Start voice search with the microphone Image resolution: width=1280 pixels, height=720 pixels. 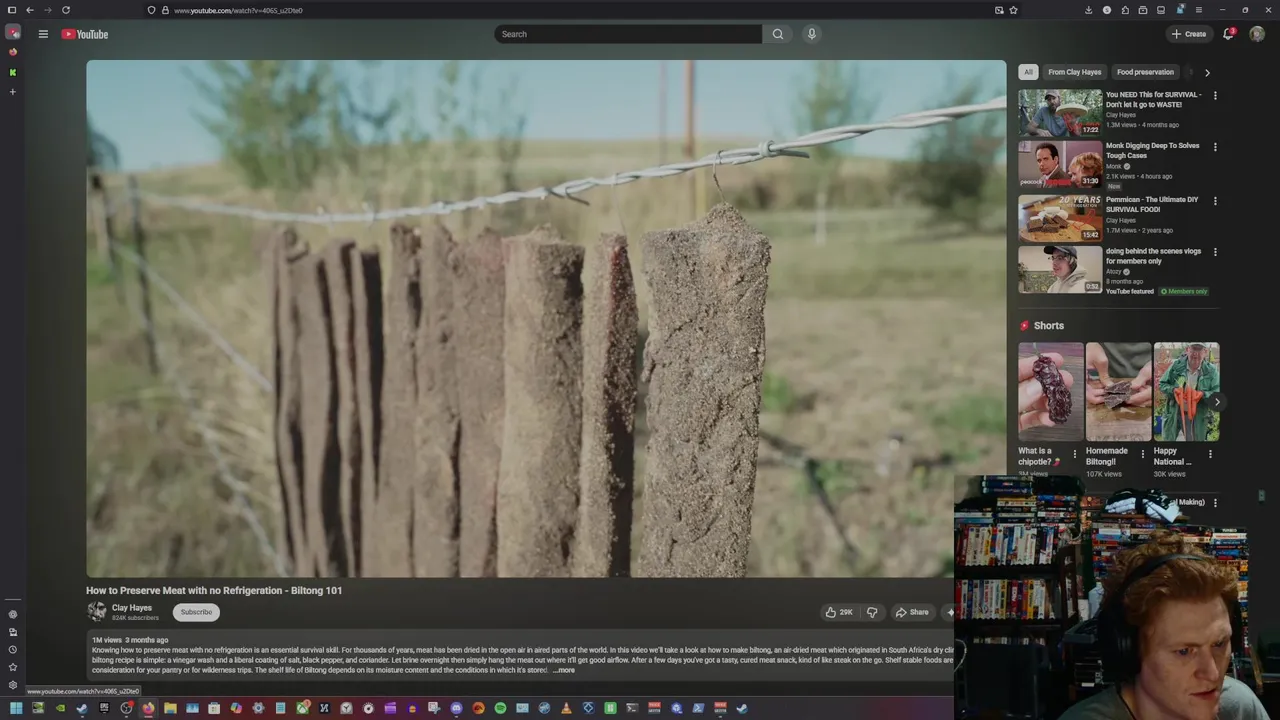[x=812, y=34]
